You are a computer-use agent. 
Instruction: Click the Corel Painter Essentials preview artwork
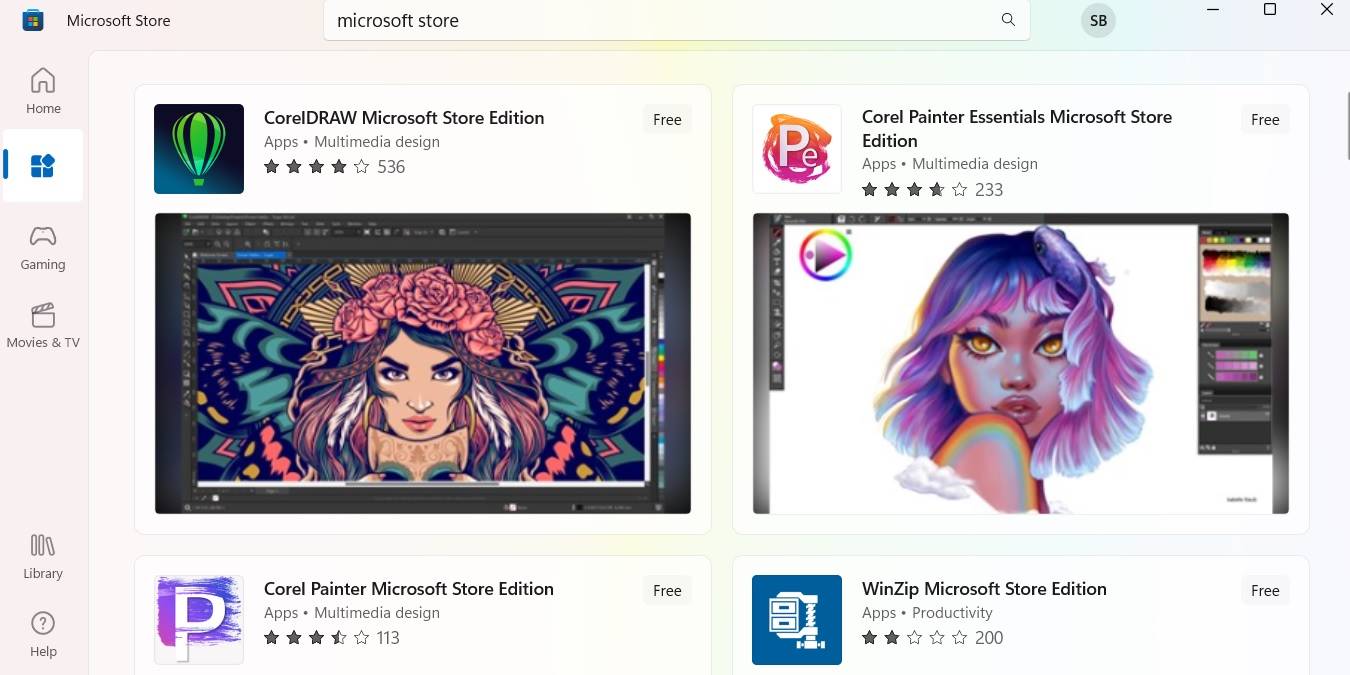[1020, 363]
